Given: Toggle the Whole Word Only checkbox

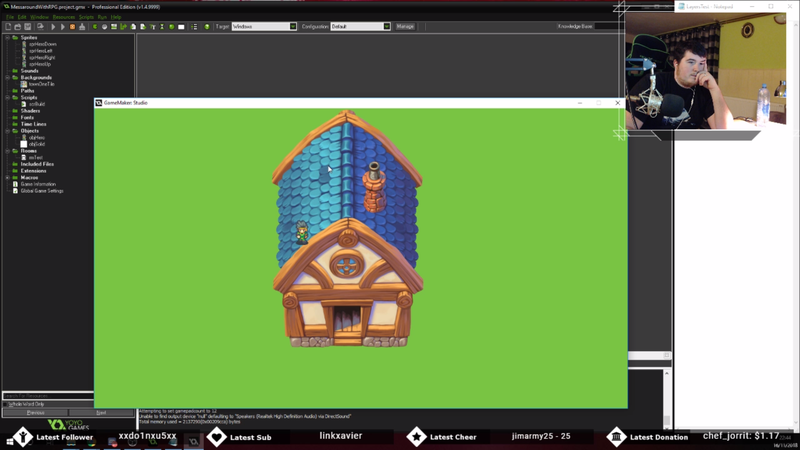Looking at the screenshot, I should (x=6, y=404).
